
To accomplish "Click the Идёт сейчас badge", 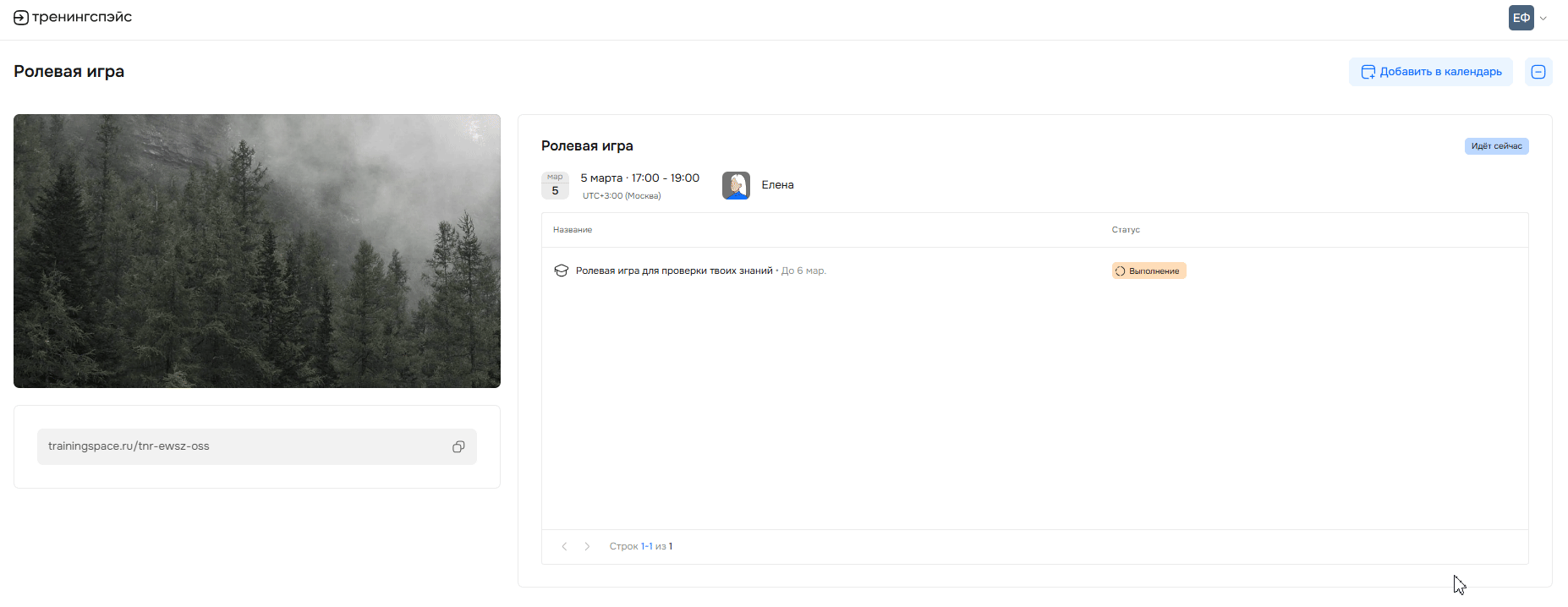I will 1496,146.
